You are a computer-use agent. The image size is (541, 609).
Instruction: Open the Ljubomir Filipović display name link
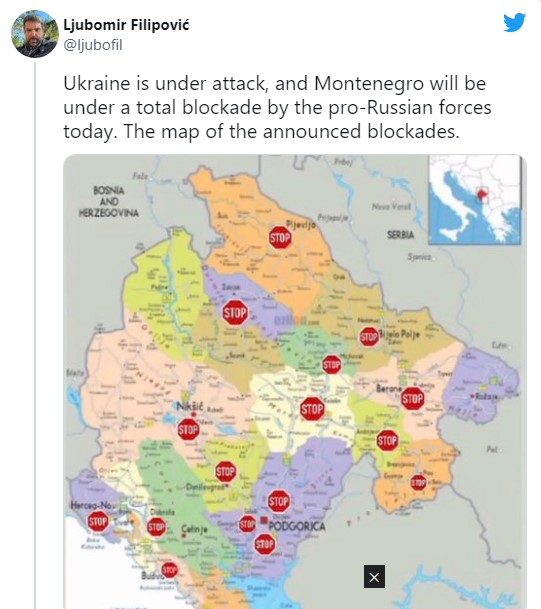pos(126,25)
